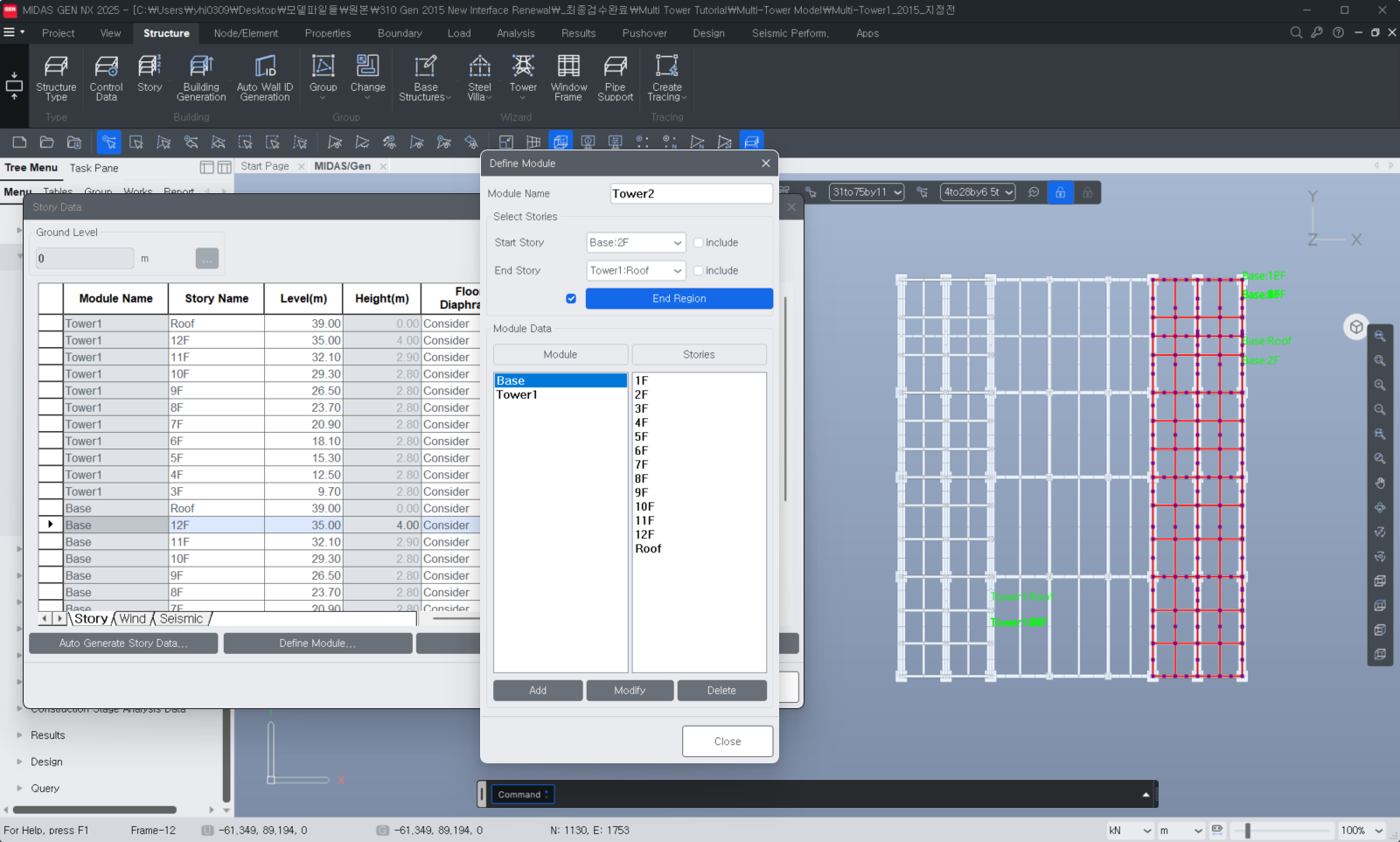Launch the Tower wizard
The height and width of the screenshot is (842, 1400).
(523, 74)
